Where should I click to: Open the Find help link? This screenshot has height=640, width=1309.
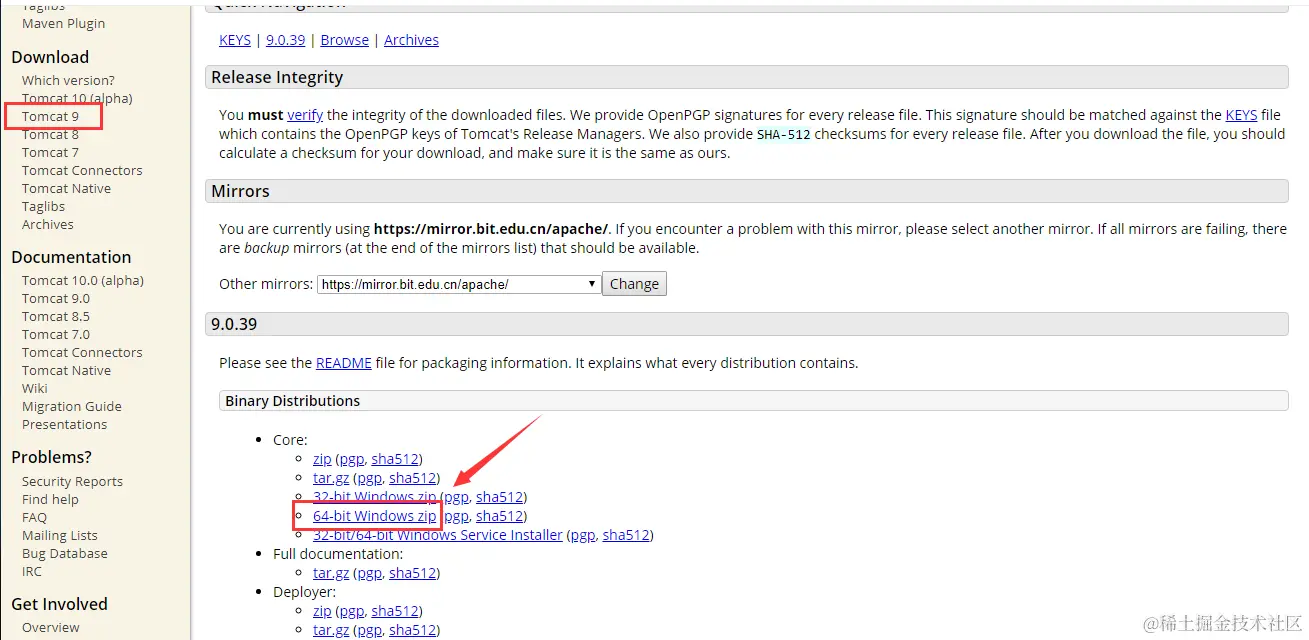pos(50,499)
